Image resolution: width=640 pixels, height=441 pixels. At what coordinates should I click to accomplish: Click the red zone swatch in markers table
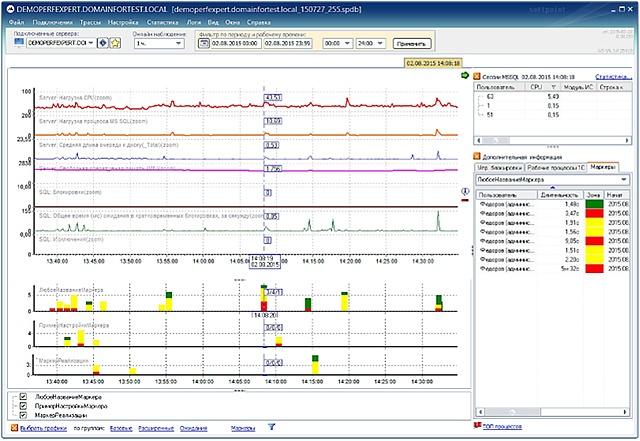(x=593, y=213)
